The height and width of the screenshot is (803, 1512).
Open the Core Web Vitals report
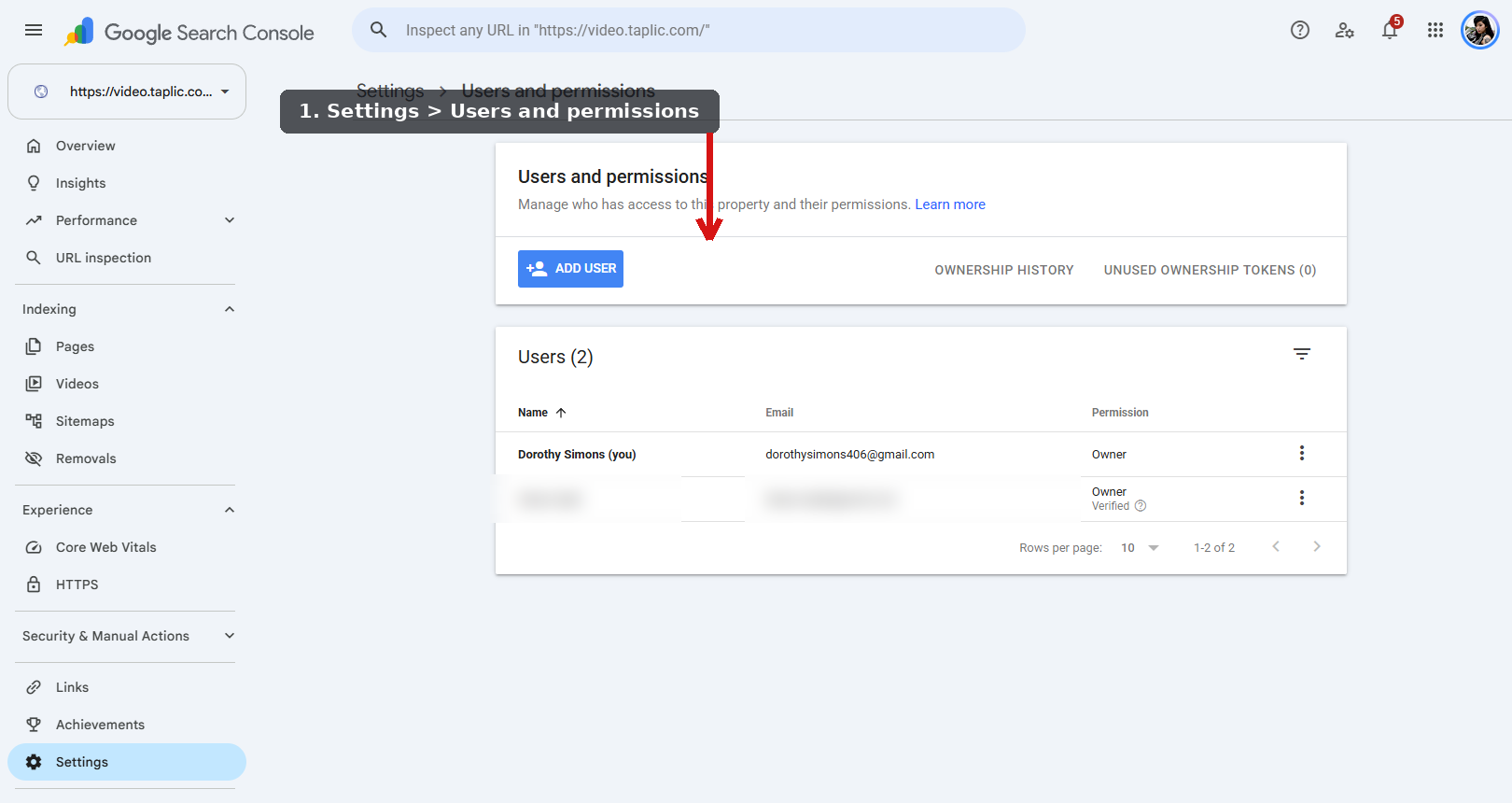pos(127,547)
